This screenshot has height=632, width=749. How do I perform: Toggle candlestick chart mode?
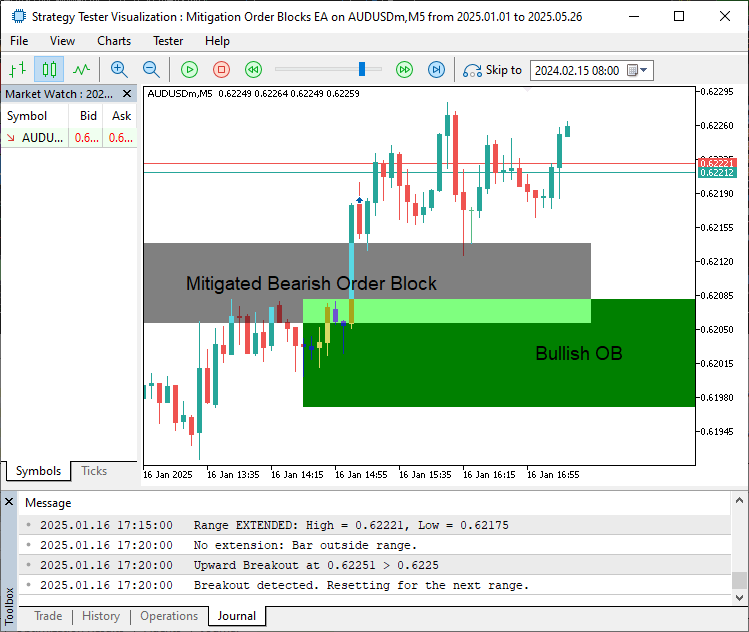click(49, 70)
